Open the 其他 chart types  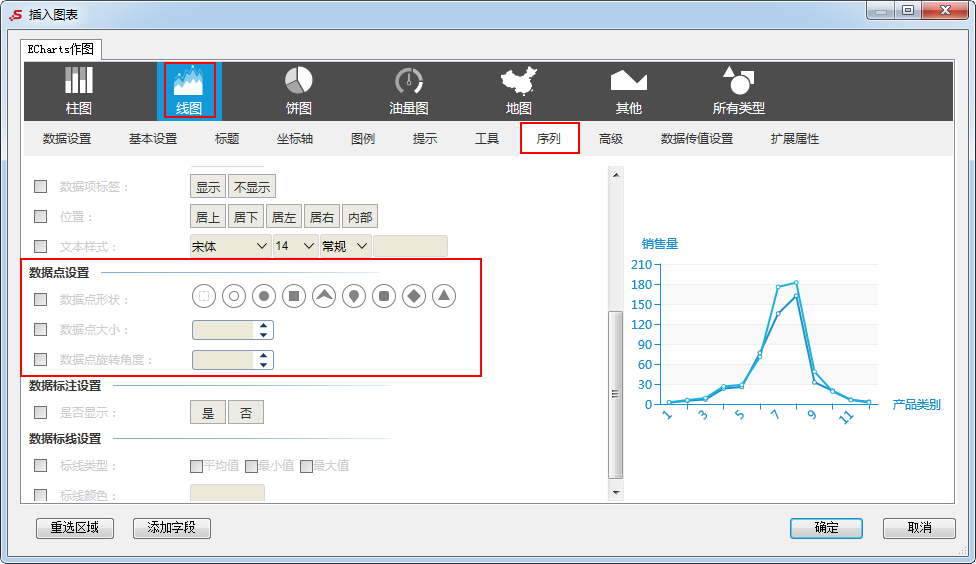pyautogui.click(x=629, y=91)
